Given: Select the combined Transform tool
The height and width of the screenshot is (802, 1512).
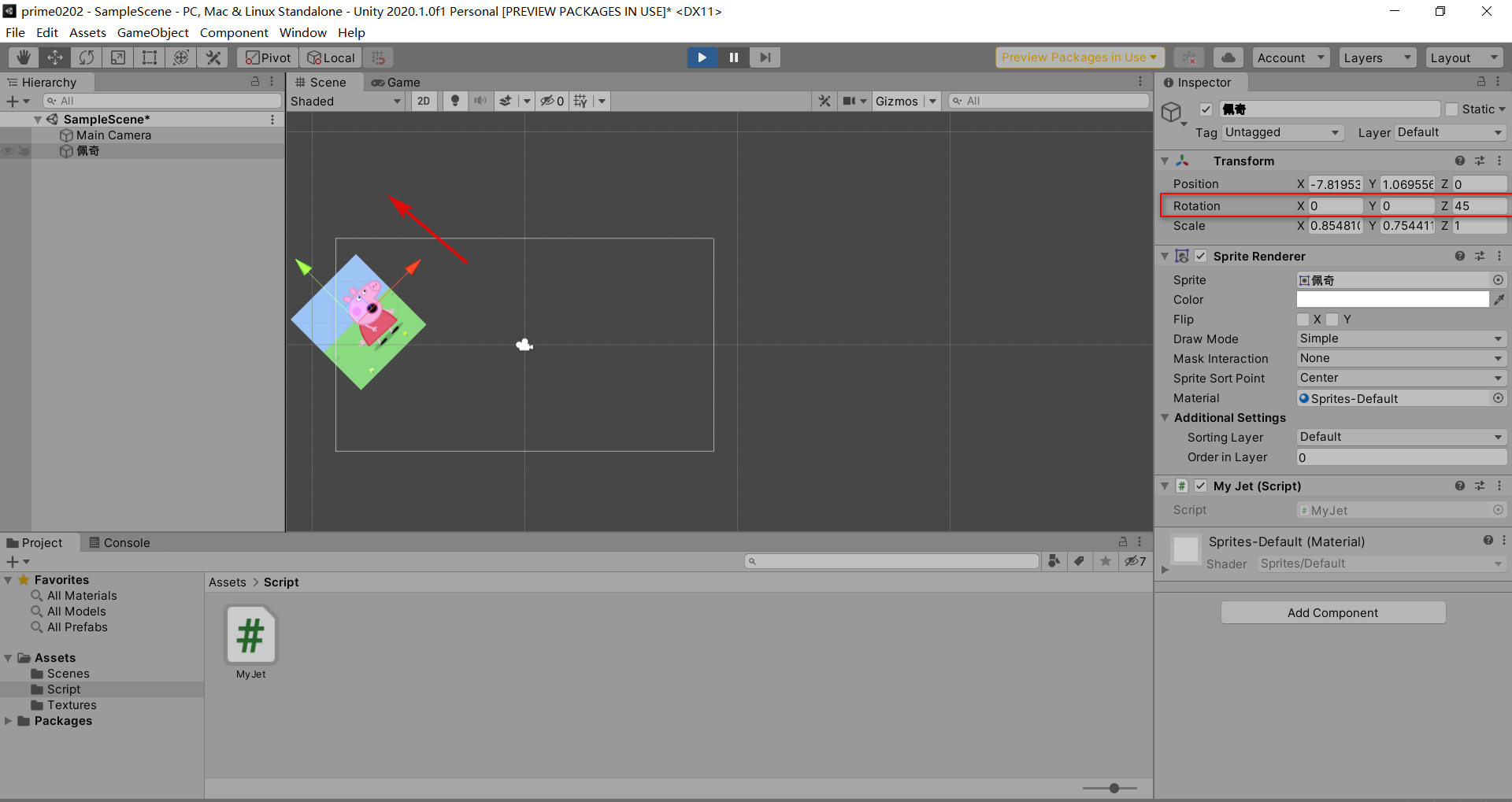Looking at the screenshot, I should [x=181, y=57].
